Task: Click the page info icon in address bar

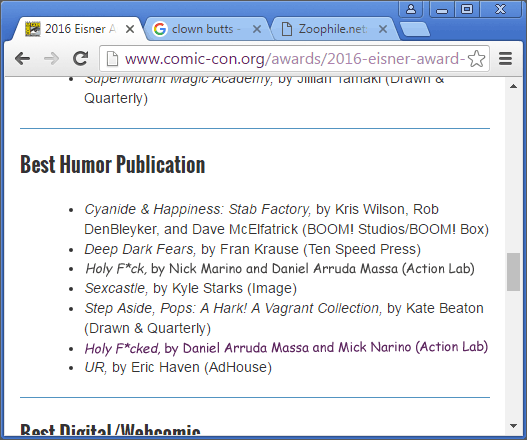Action: click(x=112, y=59)
